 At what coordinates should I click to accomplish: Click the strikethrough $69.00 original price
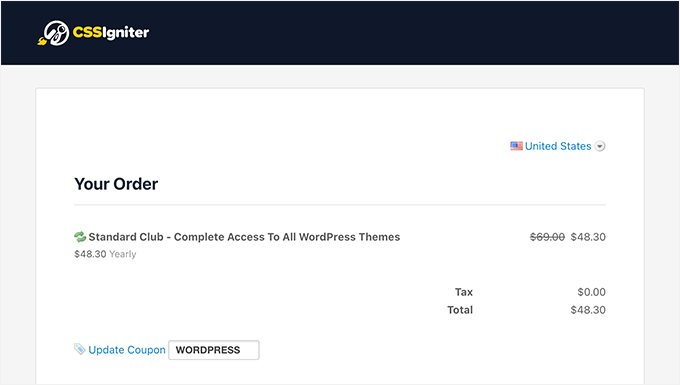[x=547, y=237]
